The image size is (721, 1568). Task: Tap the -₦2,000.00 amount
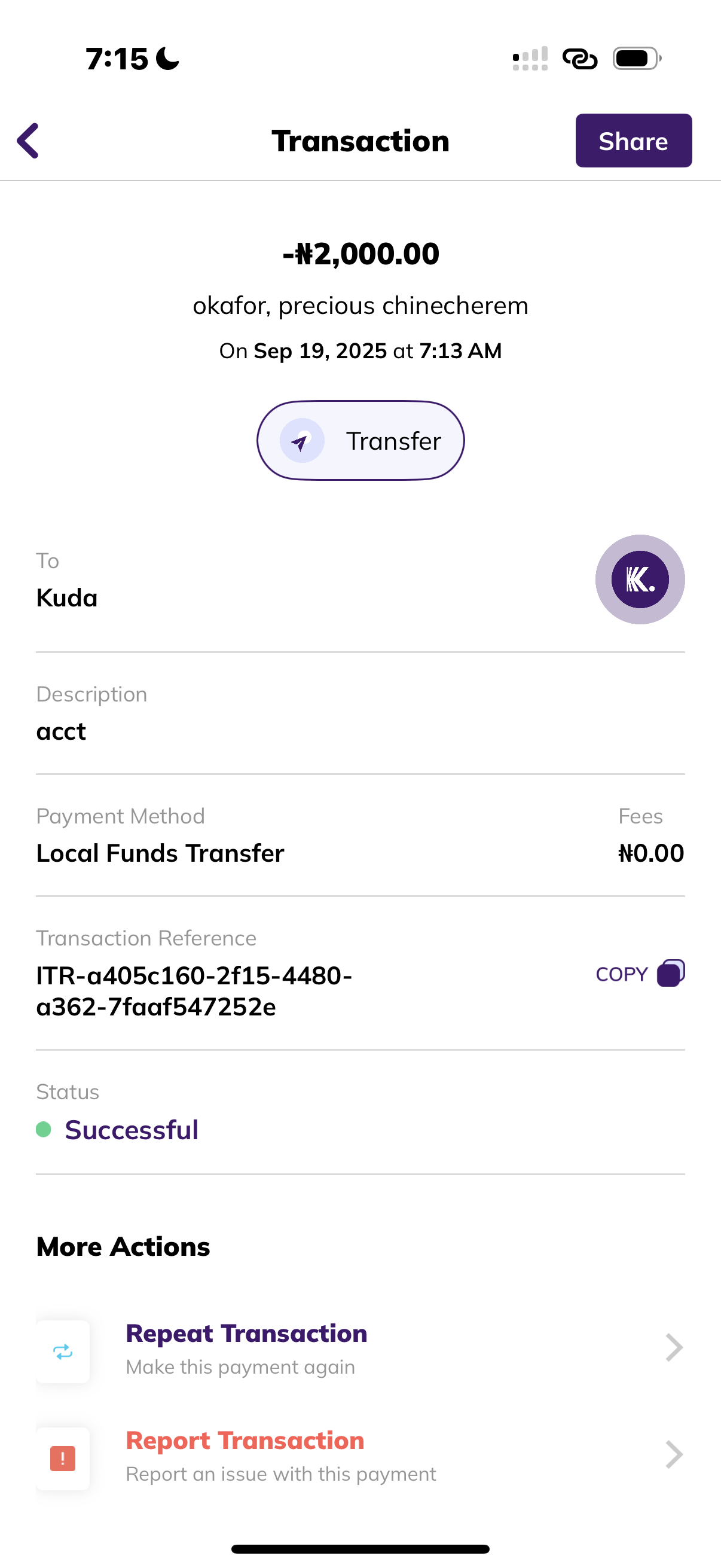tap(361, 254)
